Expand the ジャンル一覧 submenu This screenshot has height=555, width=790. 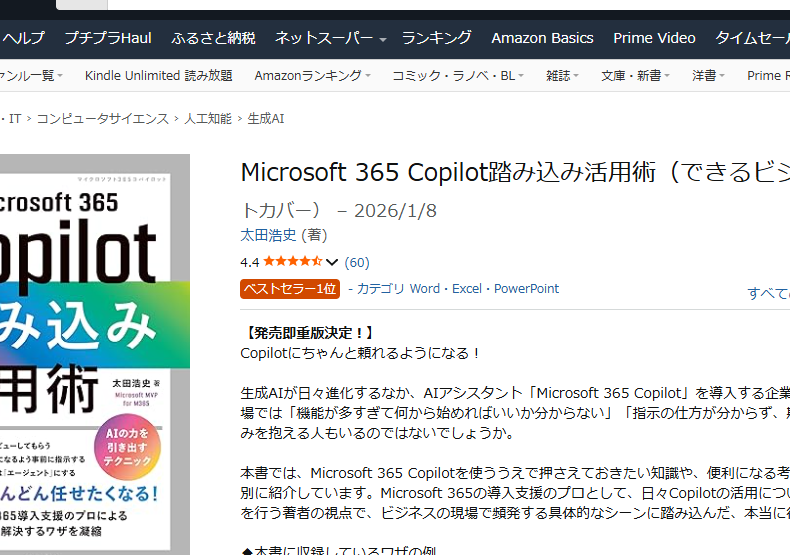31,76
